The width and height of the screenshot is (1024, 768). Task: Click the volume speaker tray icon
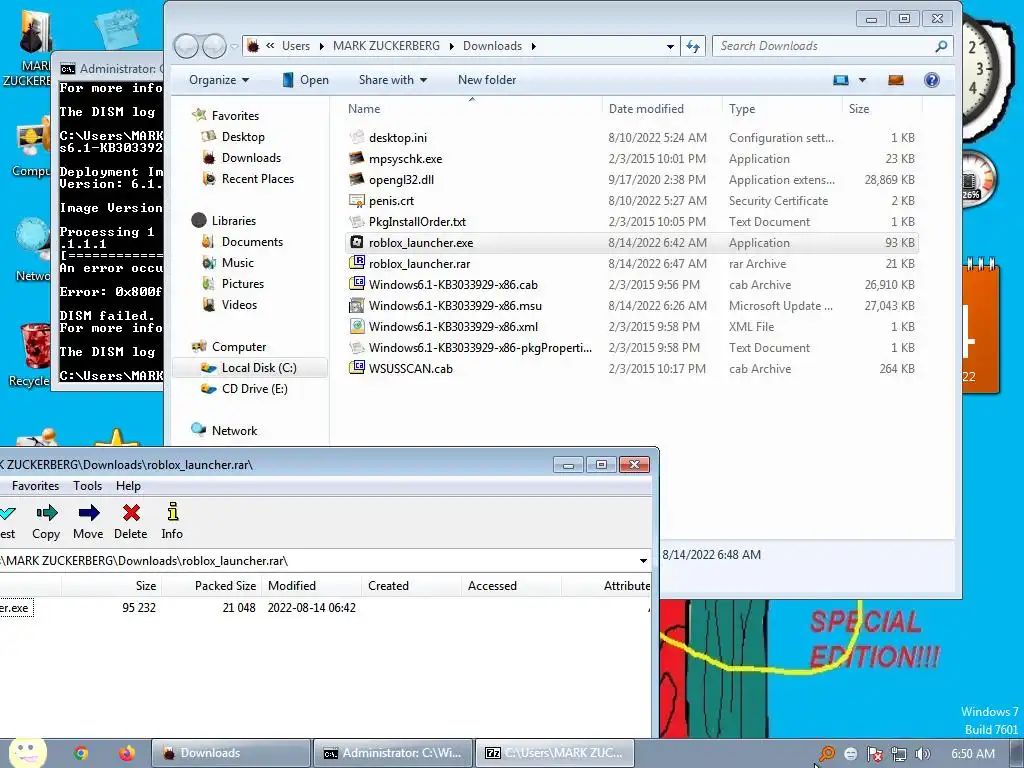click(922, 754)
